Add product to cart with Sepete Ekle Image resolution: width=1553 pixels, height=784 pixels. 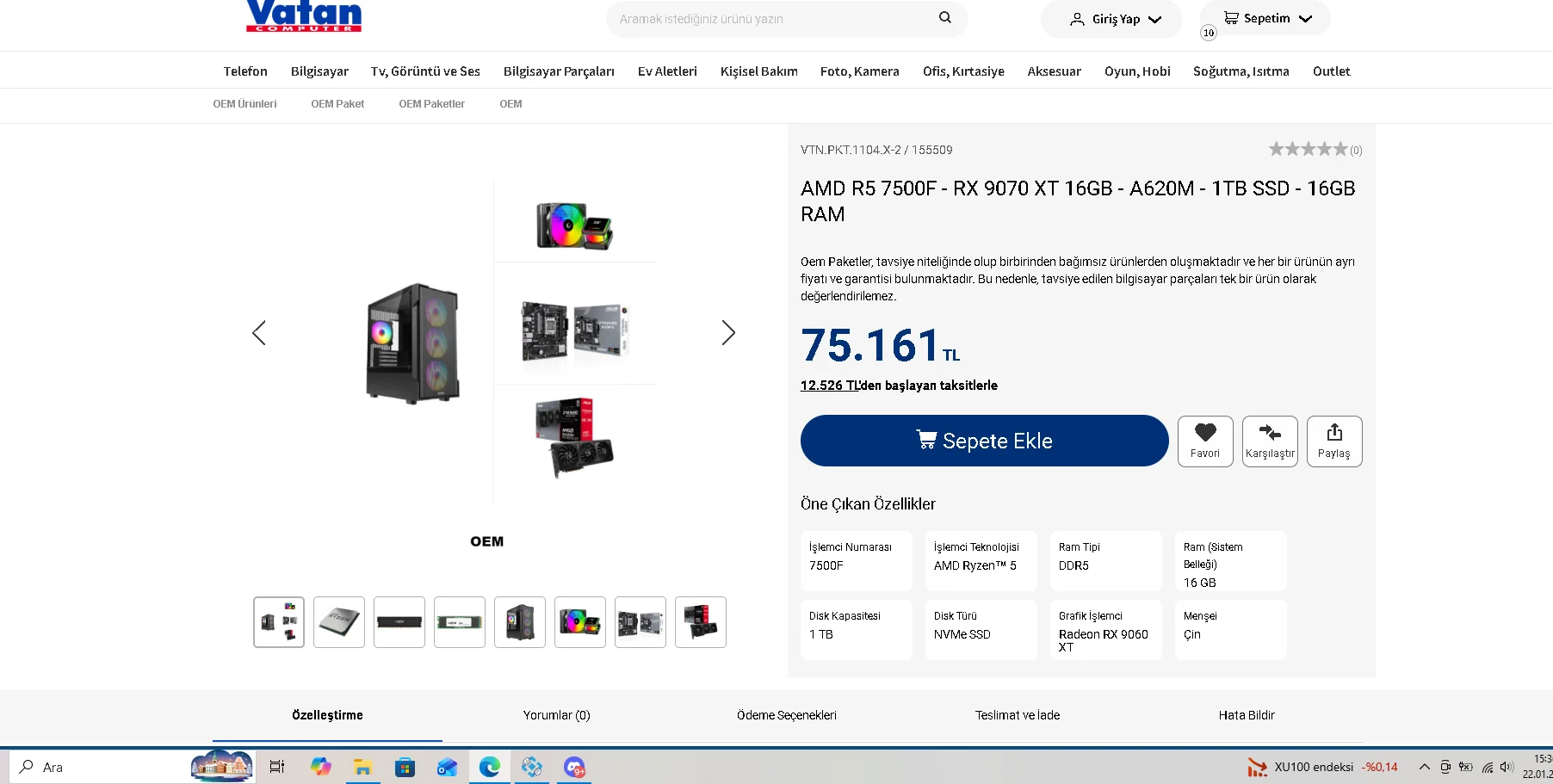click(985, 441)
